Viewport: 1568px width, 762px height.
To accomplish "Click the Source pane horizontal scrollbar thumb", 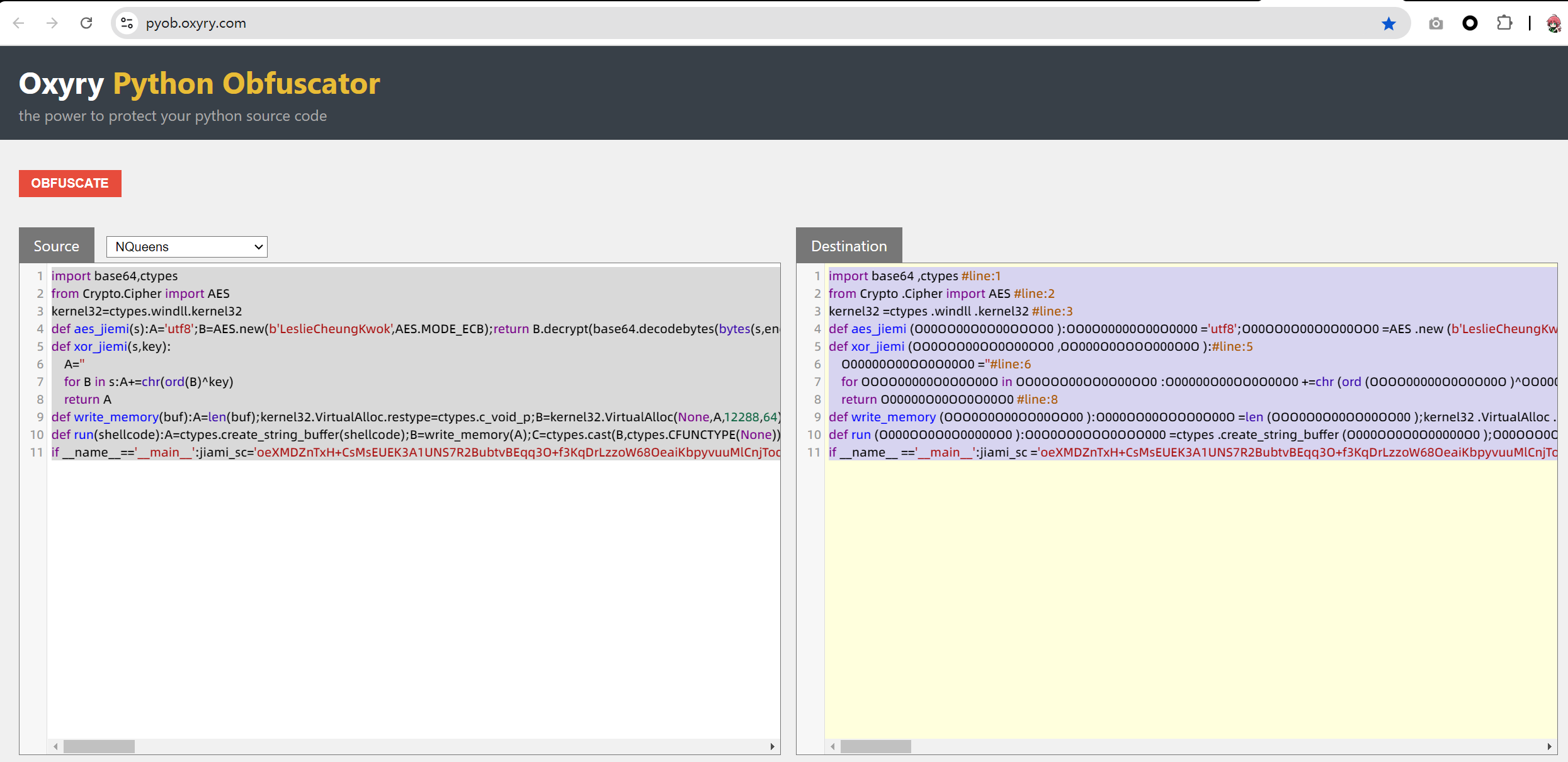I will pyautogui.click(x=99, y=746).
